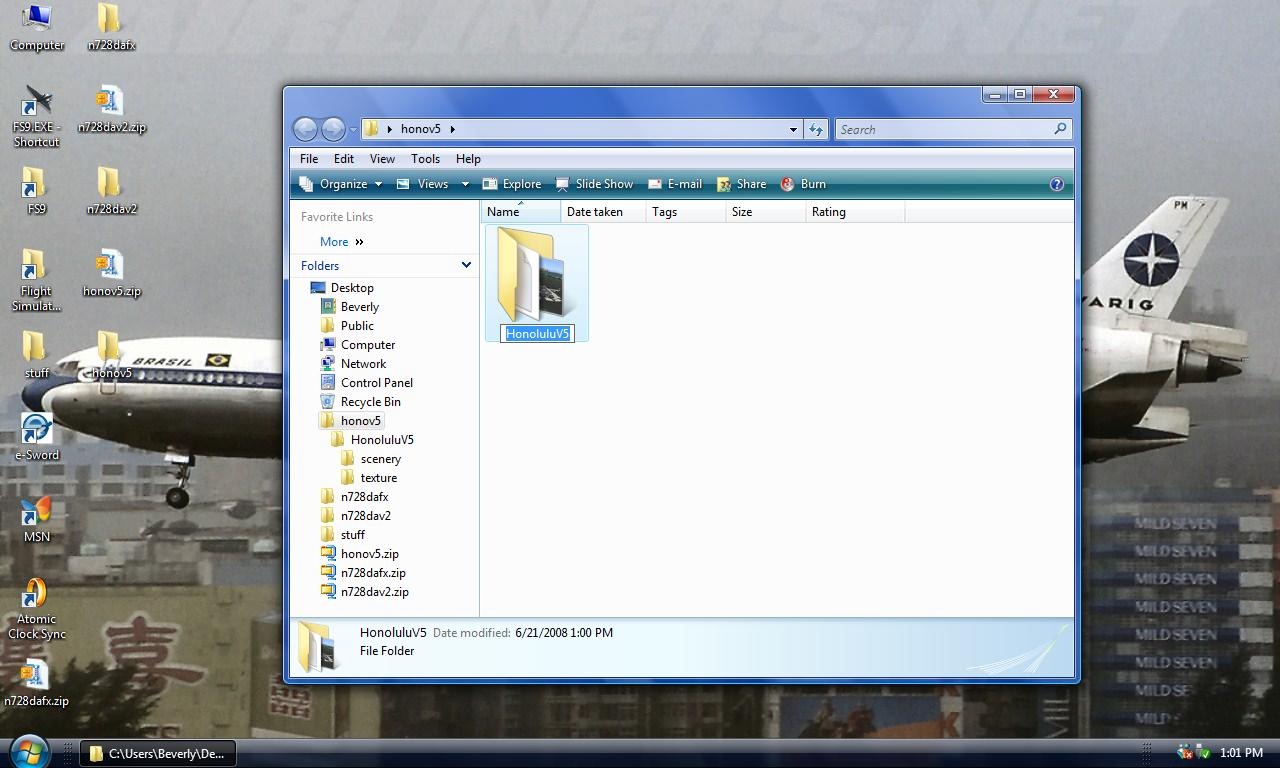
Task: Select the scenery folder in tree
Action: click(380, 459)
